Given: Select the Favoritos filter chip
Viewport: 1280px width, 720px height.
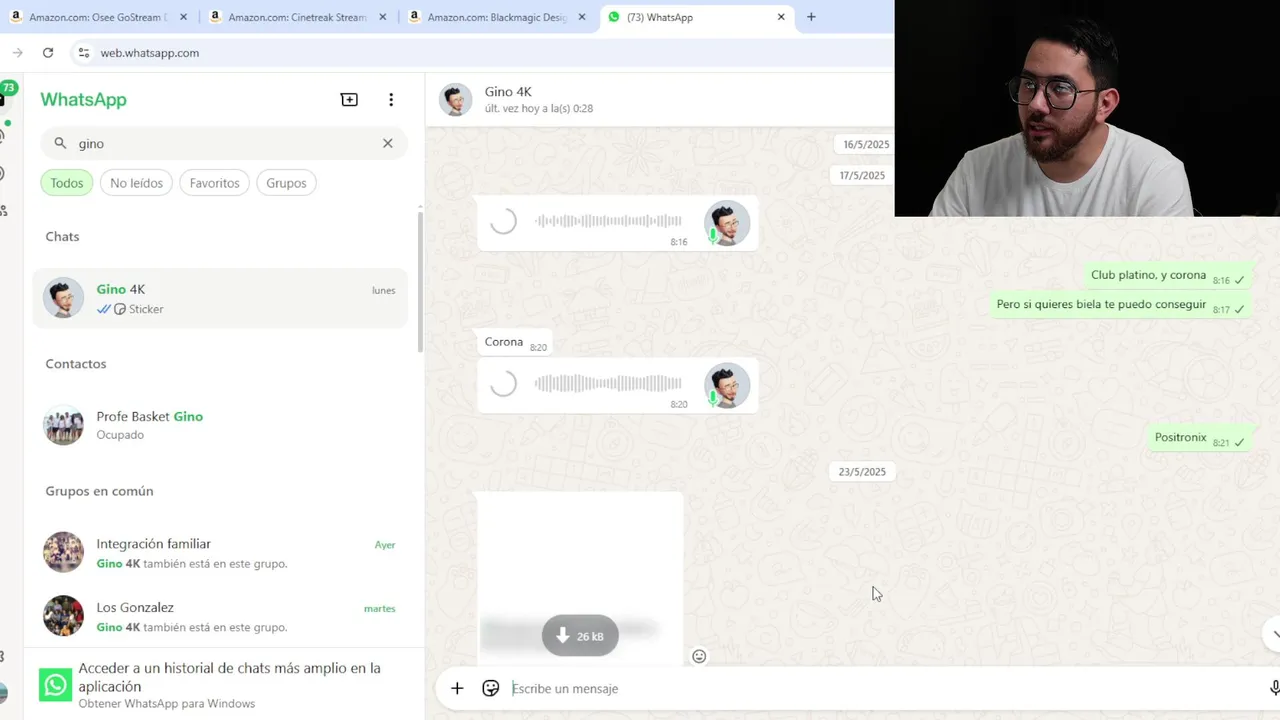Looking at the screenshot, I should click(214, 183).
